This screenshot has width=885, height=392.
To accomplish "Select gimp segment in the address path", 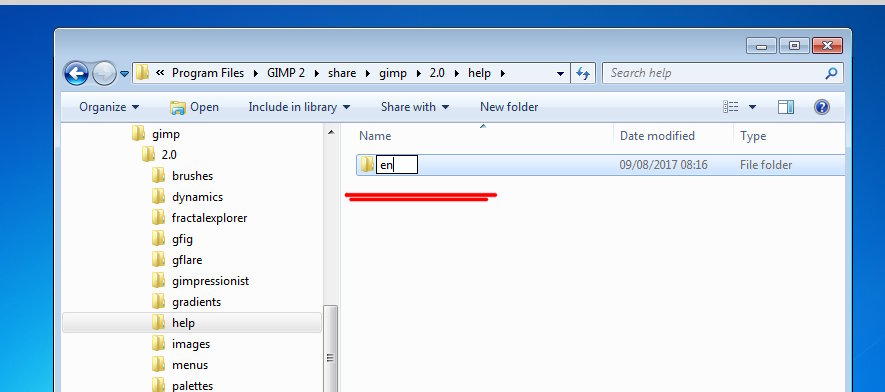I will tap(393, 73).
